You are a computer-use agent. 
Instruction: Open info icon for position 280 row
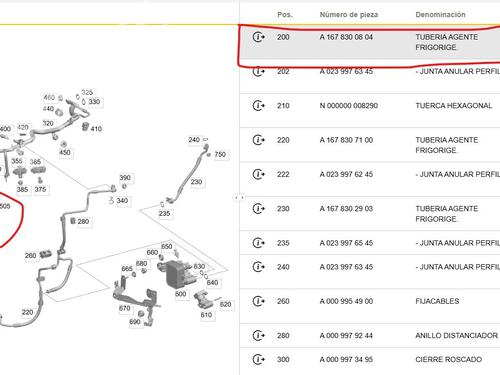click(x=259, y=335)
